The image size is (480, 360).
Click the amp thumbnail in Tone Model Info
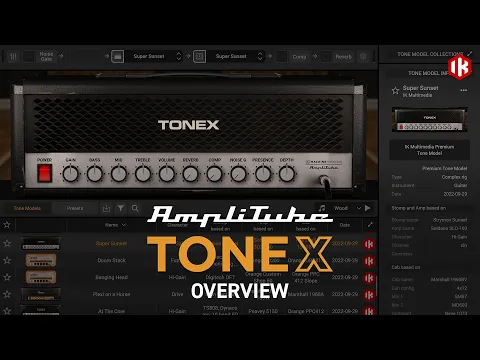click(430, 119)
